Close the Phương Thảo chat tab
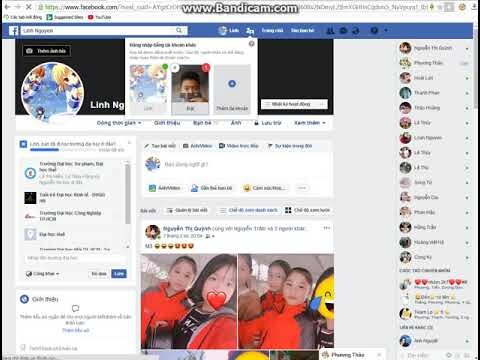Screen dimensions: 480x360 pyautogui.click(x=379, y=354)
